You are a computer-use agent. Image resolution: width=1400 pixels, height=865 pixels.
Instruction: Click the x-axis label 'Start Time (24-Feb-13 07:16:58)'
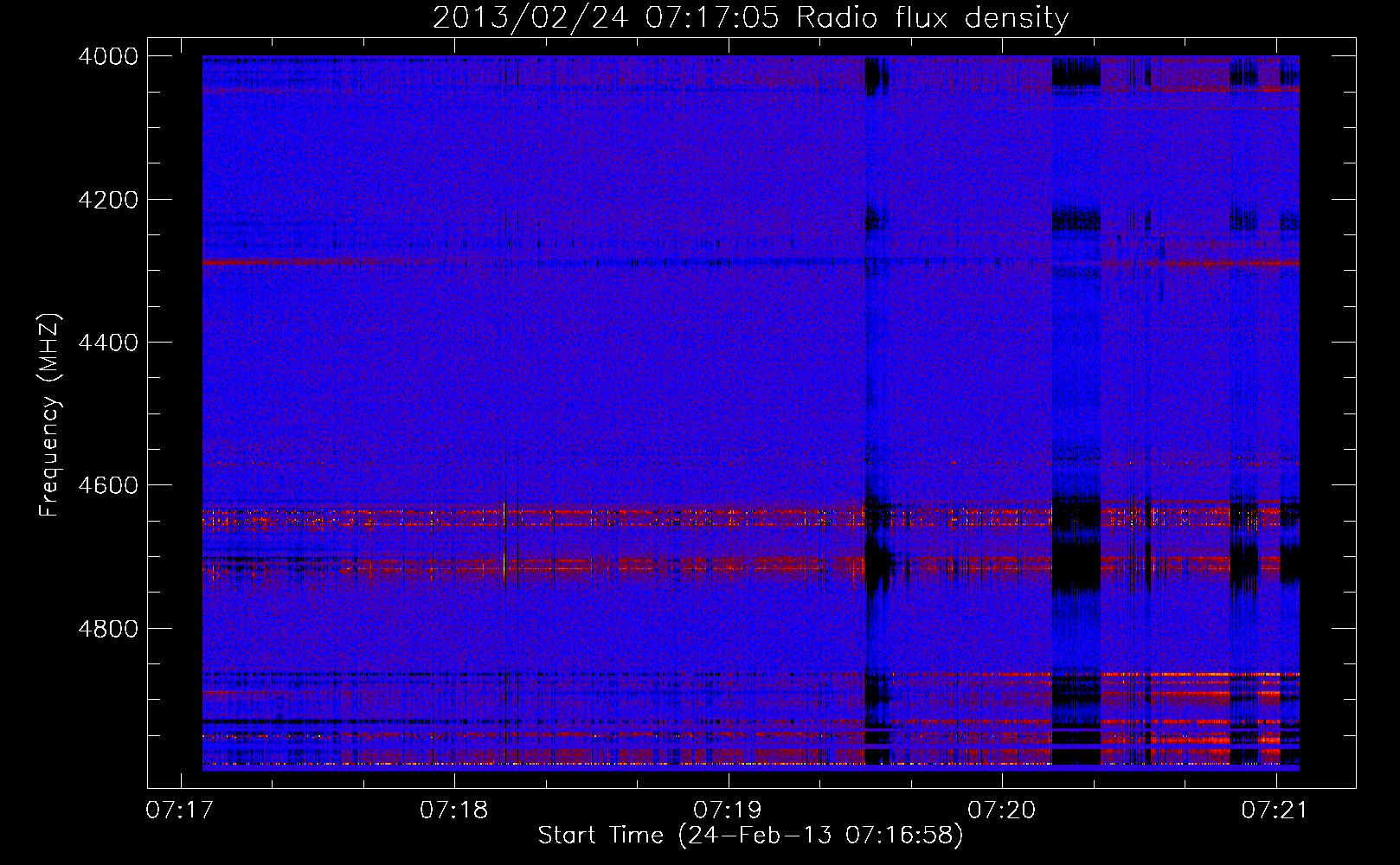[750, 836]
